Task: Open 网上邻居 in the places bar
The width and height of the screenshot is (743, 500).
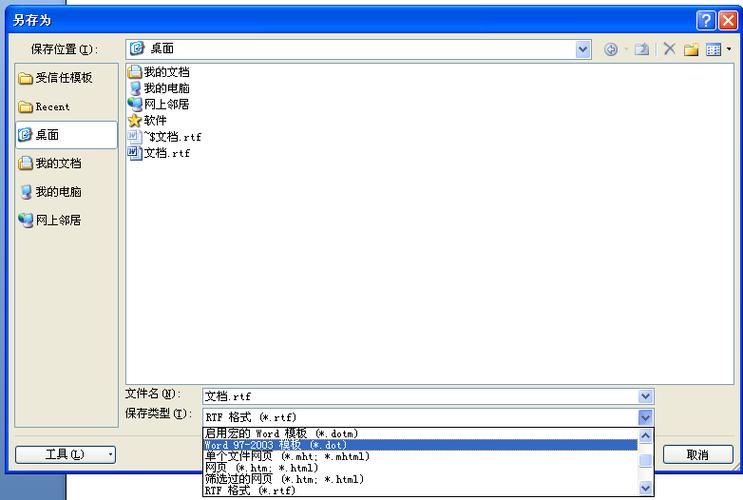Action: (x=66, y=220)
